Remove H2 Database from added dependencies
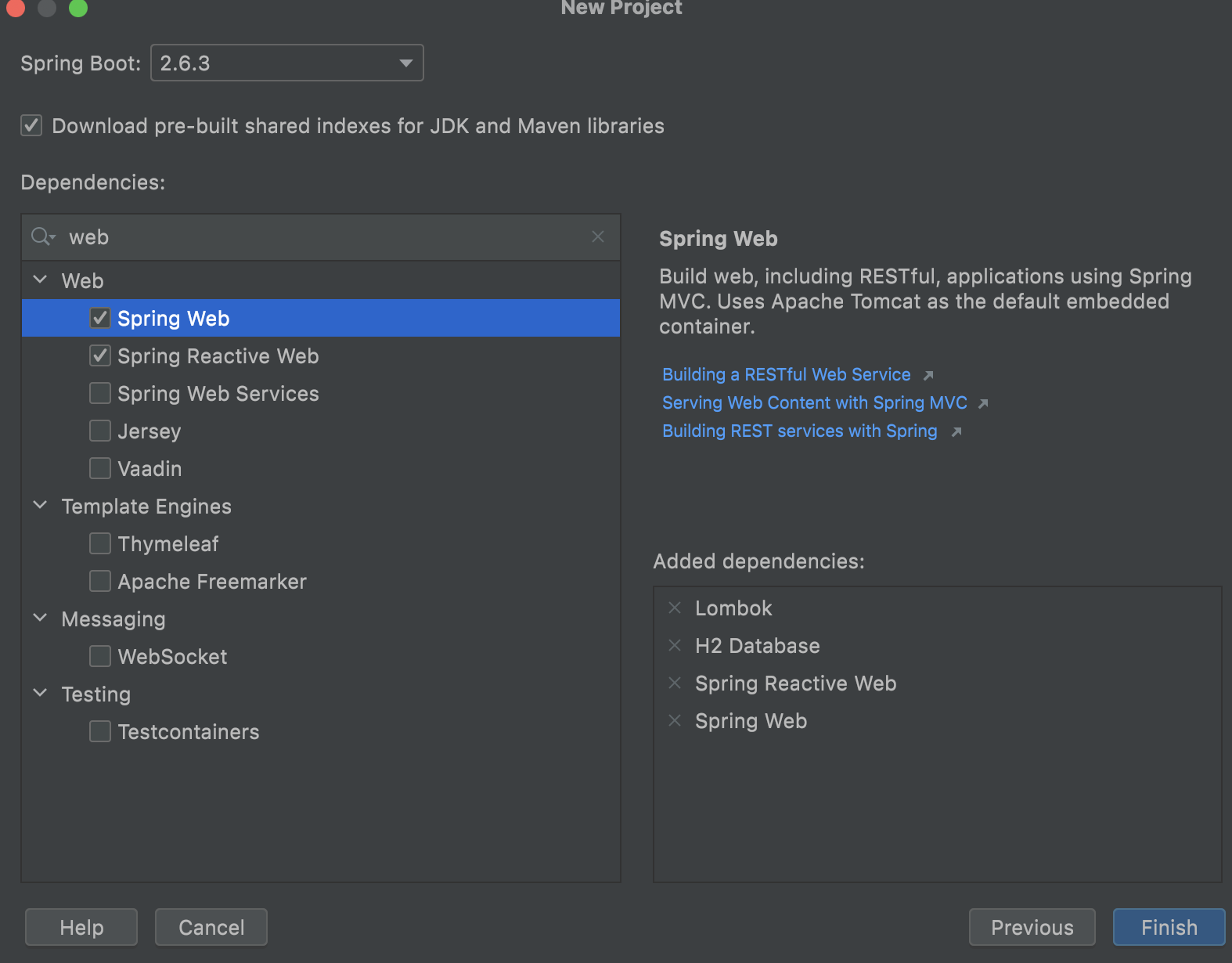 coord(675,645)
